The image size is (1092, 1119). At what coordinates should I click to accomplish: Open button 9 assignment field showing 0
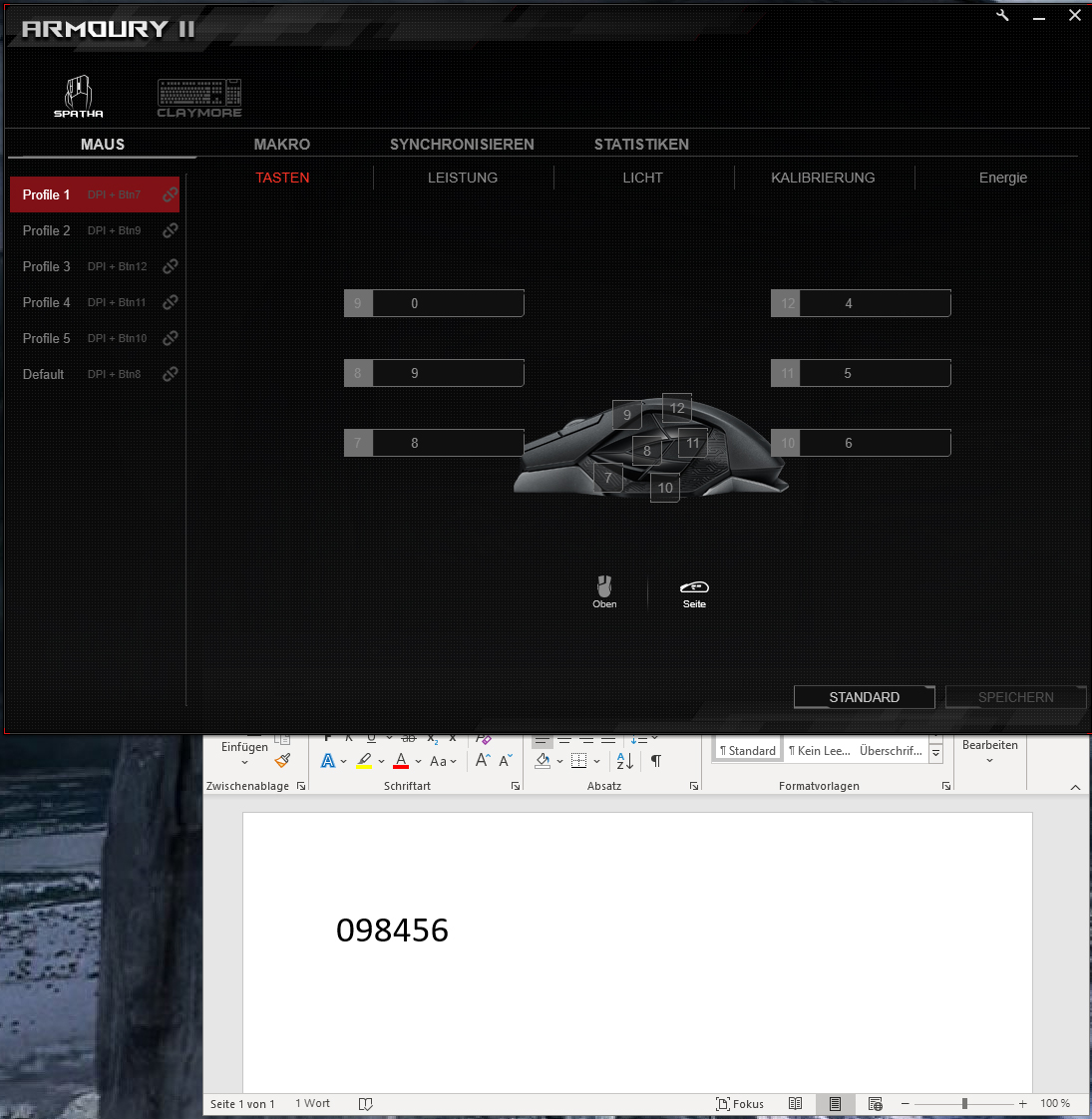434,303
